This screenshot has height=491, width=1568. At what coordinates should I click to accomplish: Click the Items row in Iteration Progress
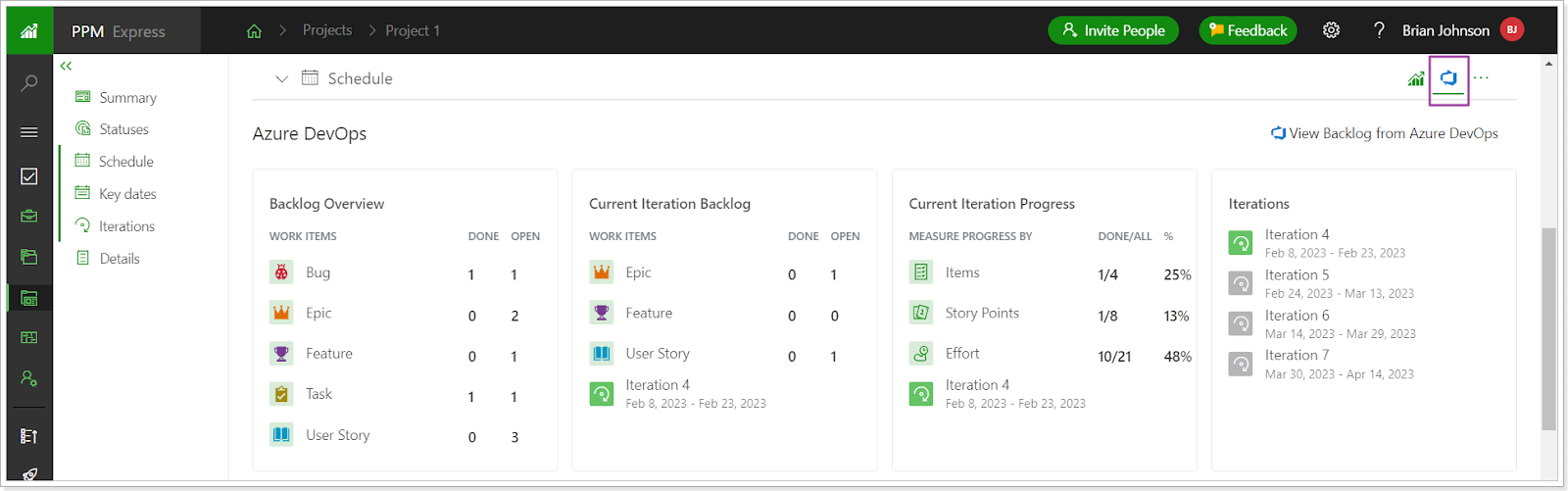[1050, 273]
